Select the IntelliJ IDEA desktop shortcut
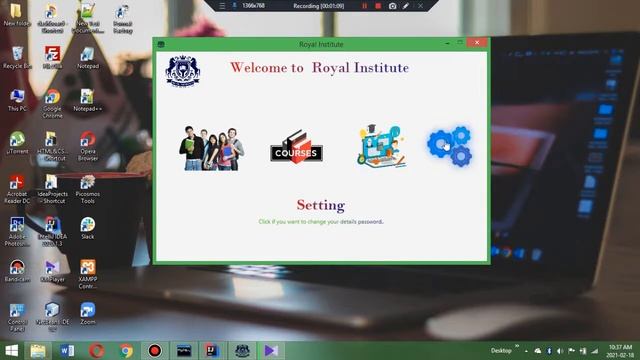This screenshot has width=640, height=360. pyautogui.click(x=52, y=232)
